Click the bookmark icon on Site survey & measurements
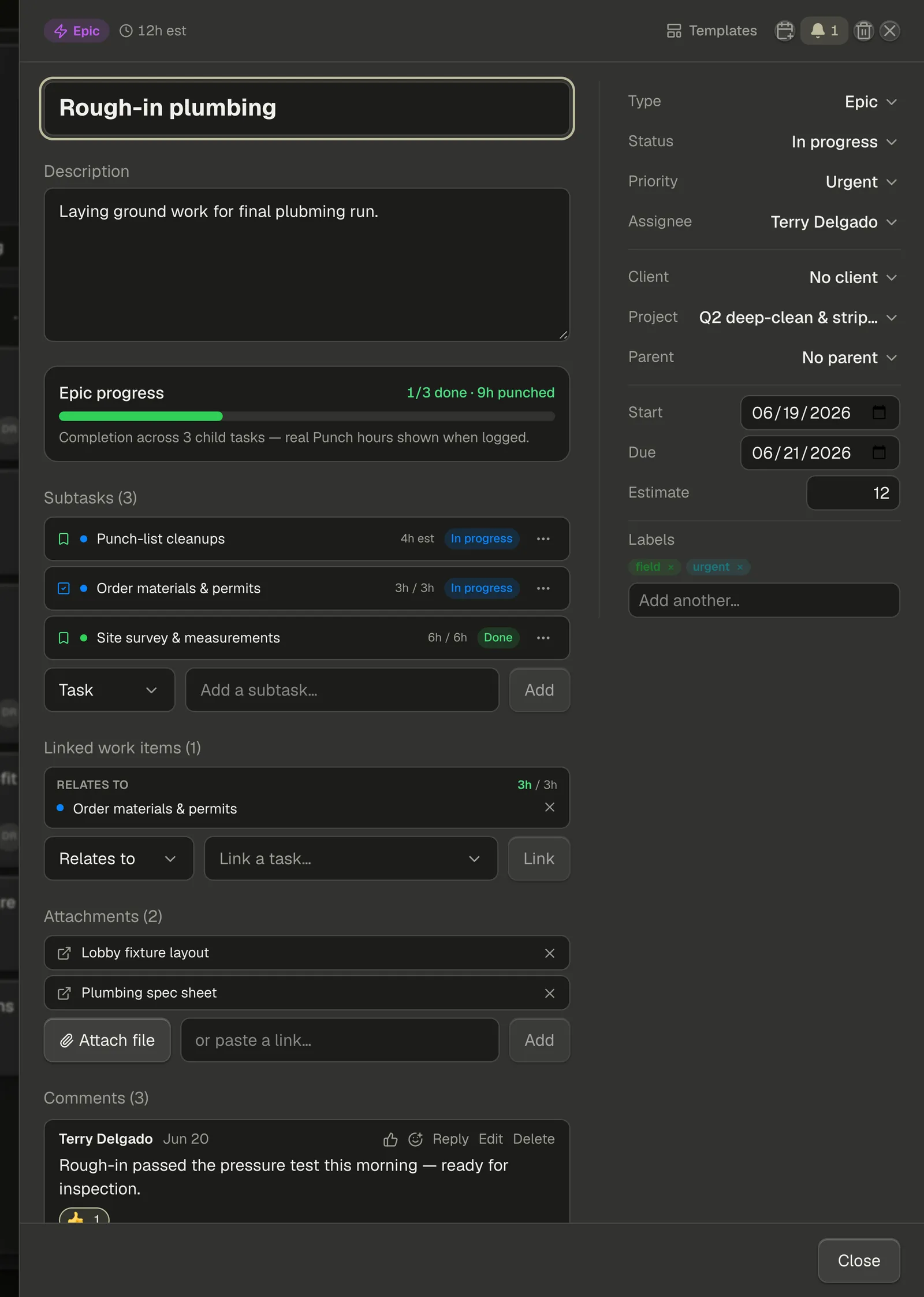924x1297 pixels. click(64, 638)
